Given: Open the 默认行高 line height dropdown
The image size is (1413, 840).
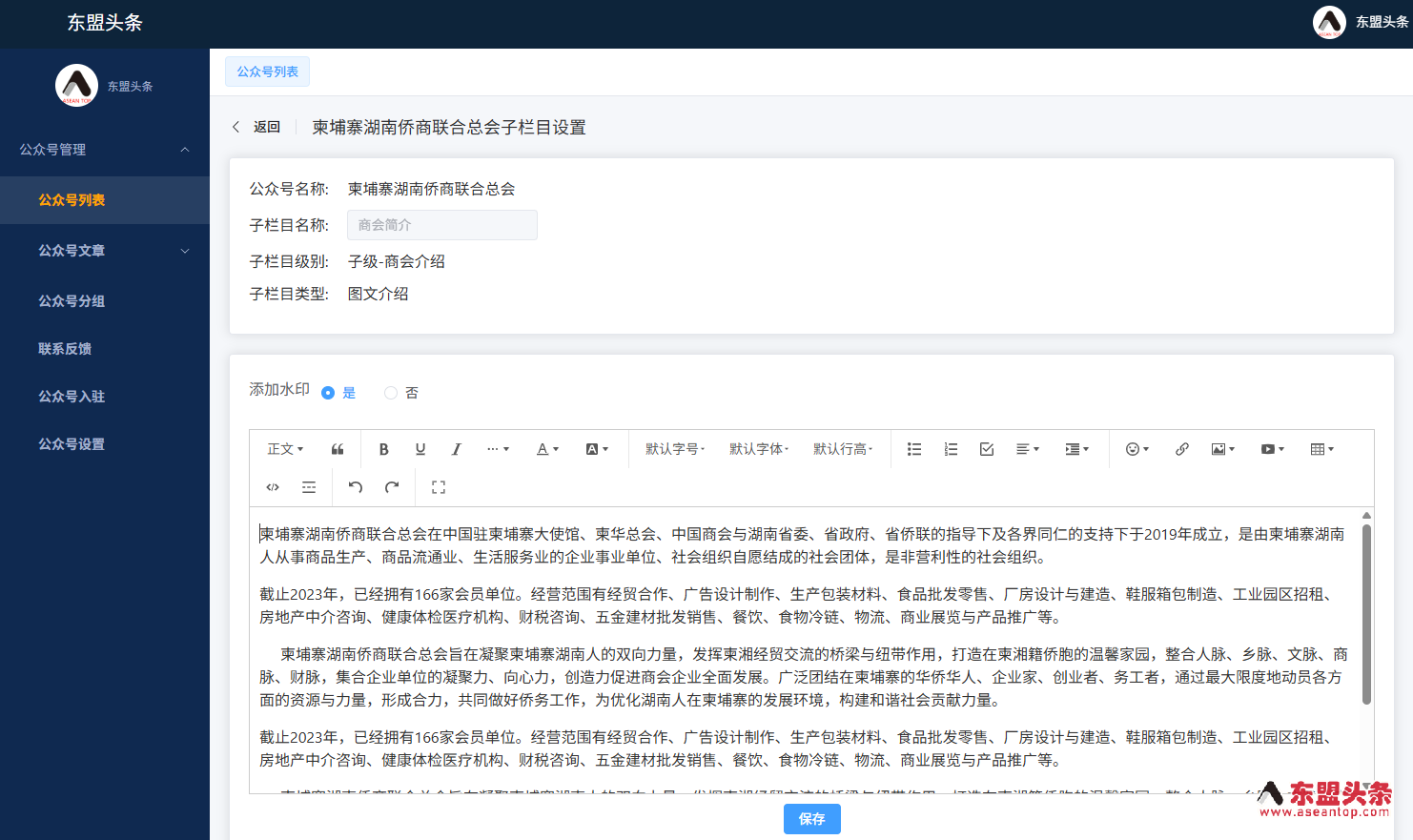Looking at the screenshot, I should [843, 449].
